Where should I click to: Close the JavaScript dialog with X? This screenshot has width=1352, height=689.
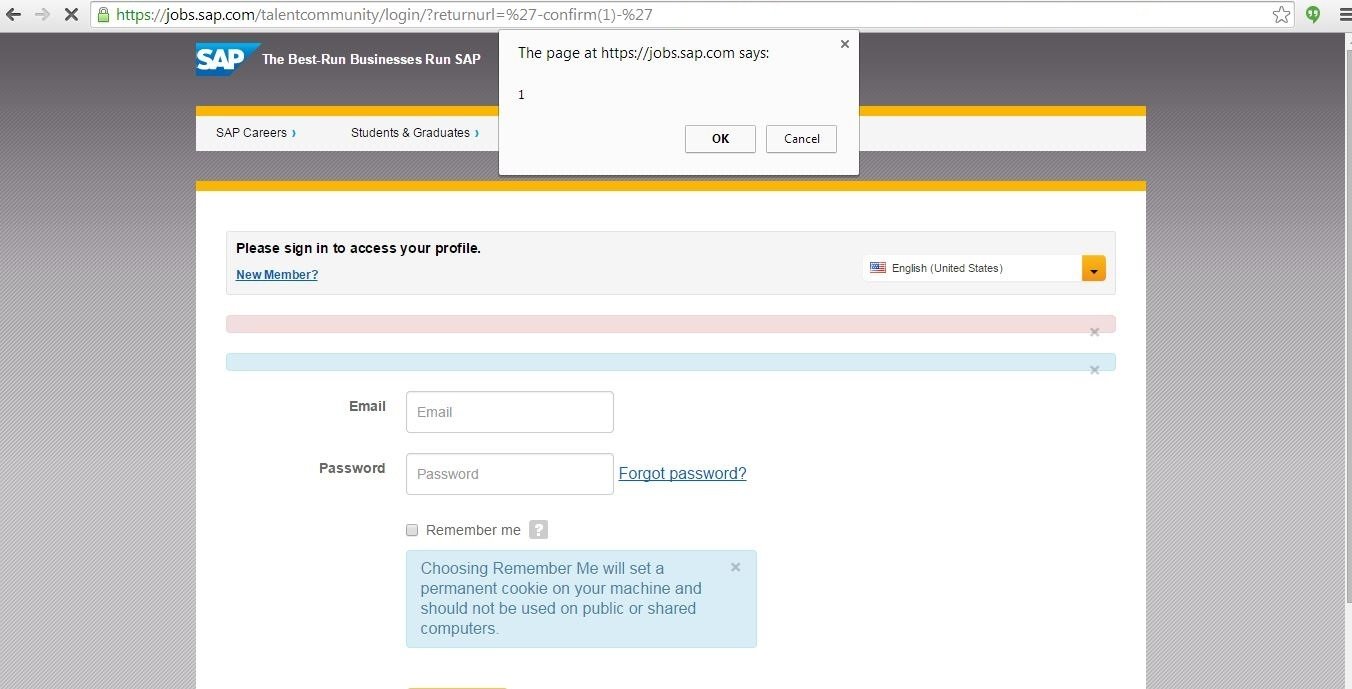click(844, 44)
